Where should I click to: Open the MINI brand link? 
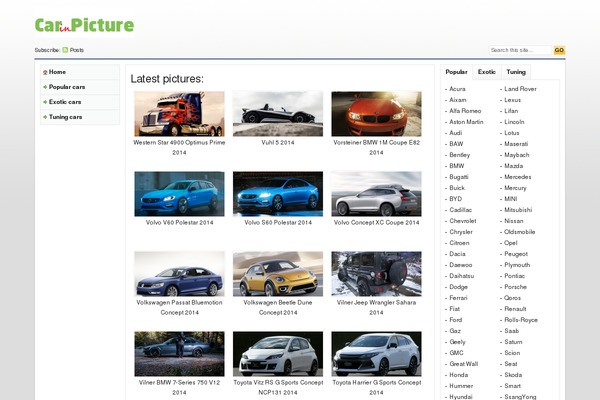pos(510,199)
